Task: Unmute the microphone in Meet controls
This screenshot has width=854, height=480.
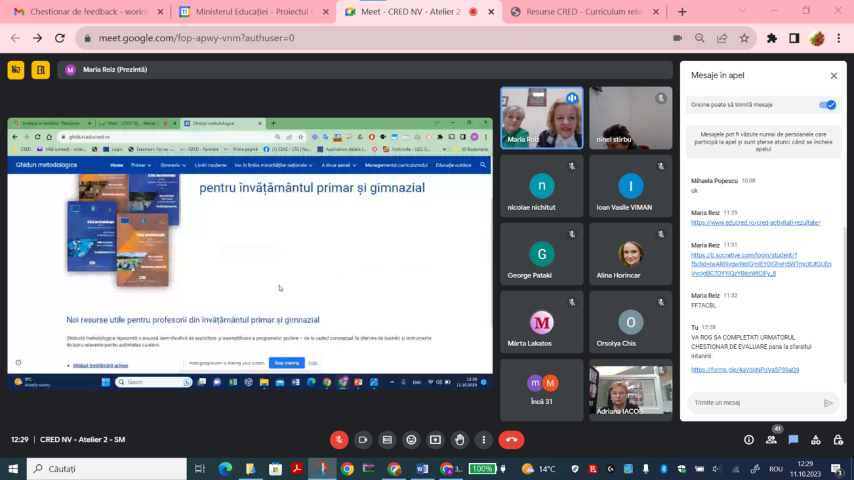Action: pos(339,439)
